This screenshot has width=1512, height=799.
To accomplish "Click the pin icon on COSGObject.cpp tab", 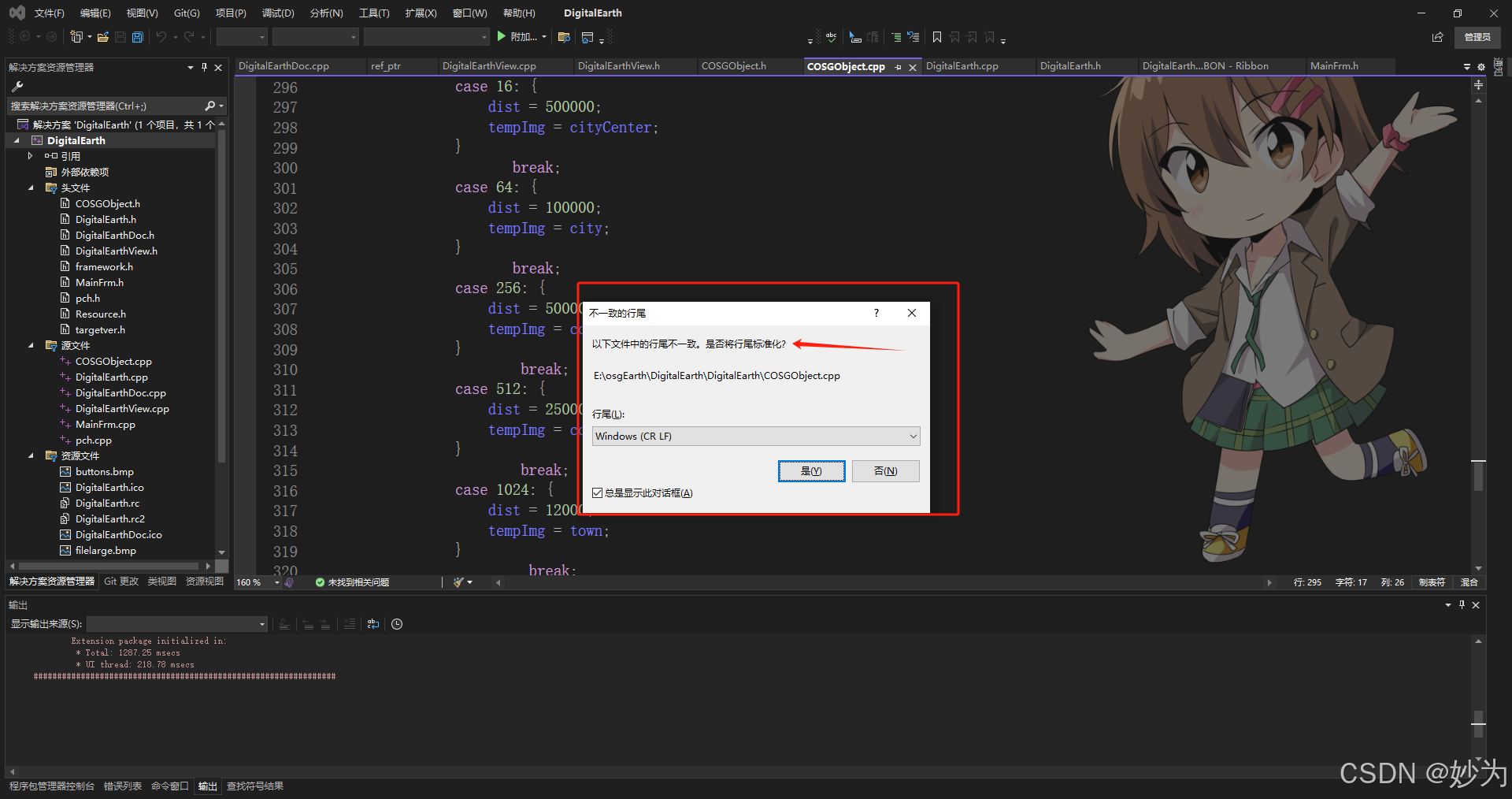I will point(898,67).
